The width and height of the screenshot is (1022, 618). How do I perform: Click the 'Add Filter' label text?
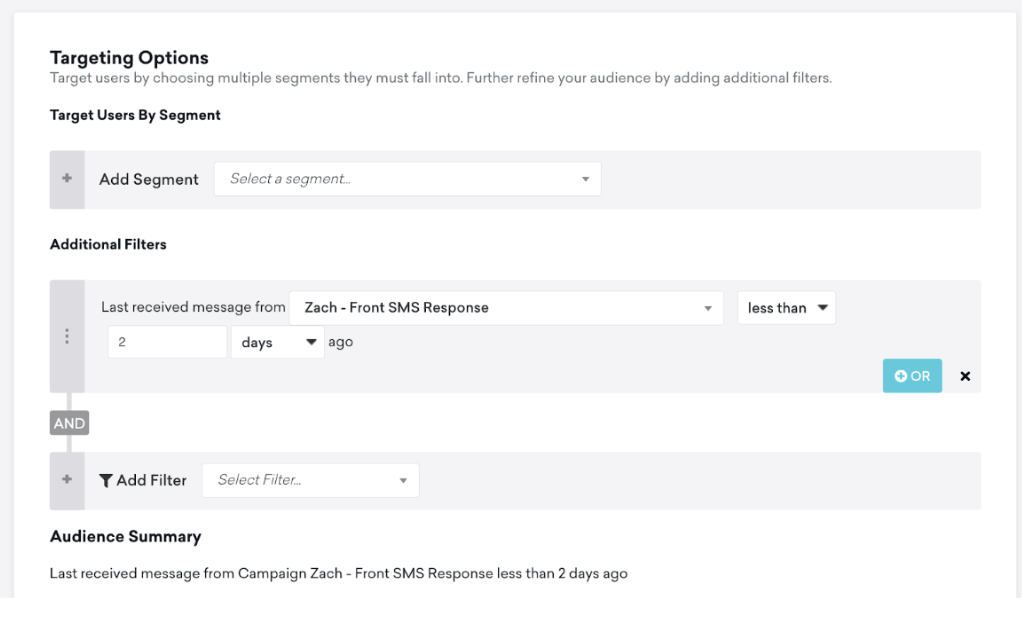point(151,480)
